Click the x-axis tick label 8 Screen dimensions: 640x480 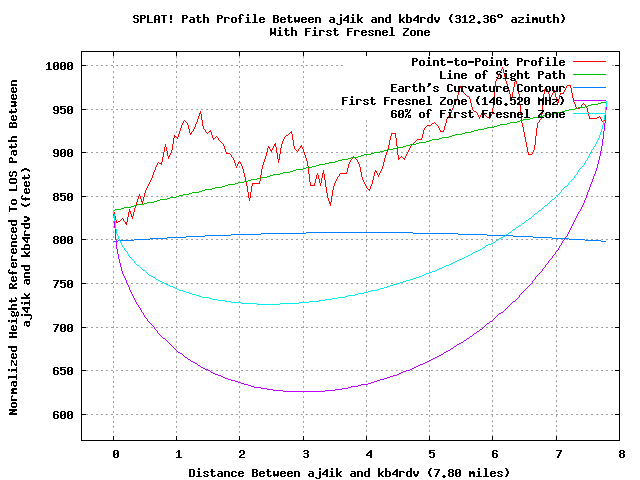[622, 454]
